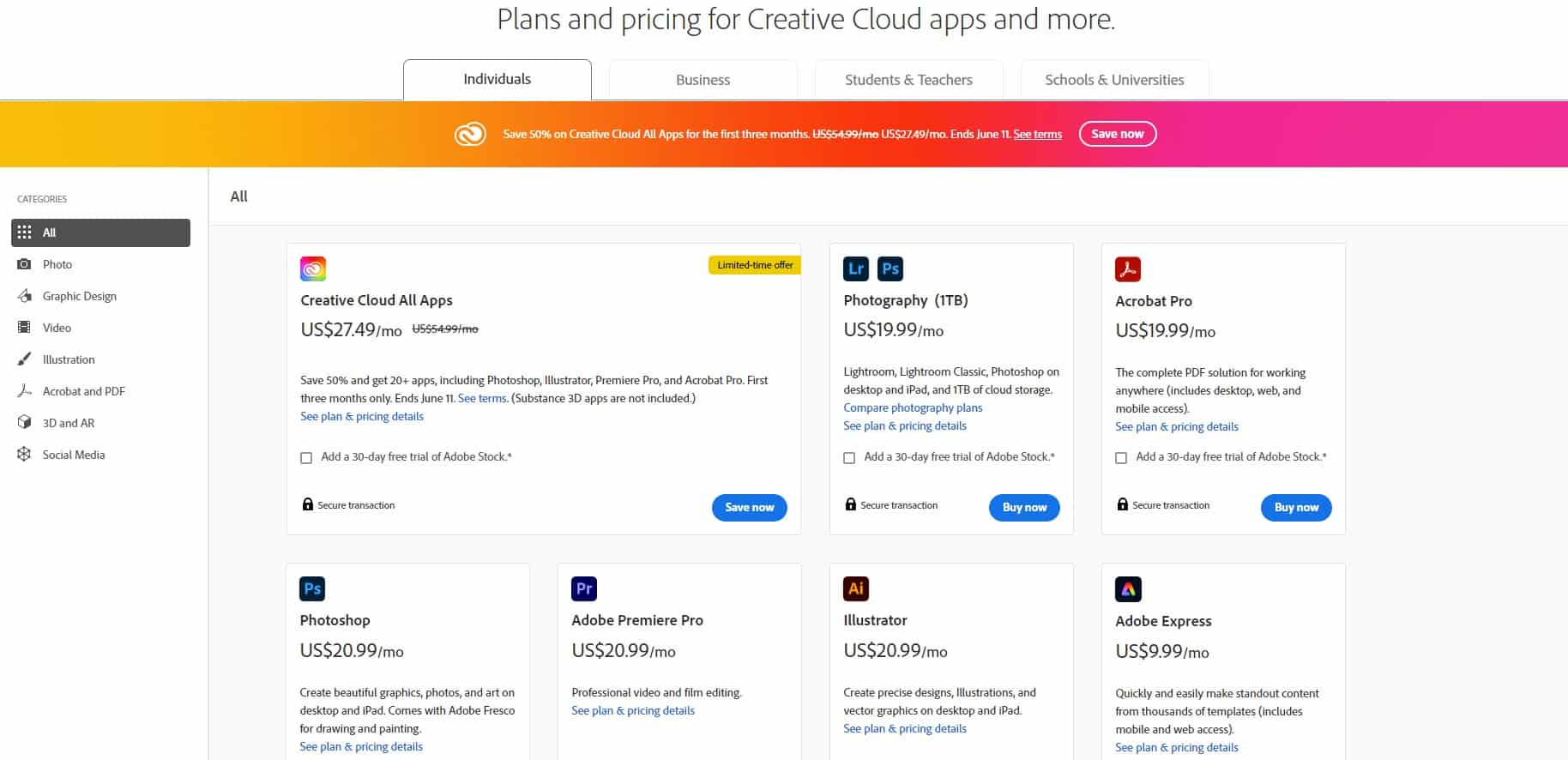This screenshot has width=1568, height=760.
Task: Click the brush icon beside Illustration
Action: tap(24, 359)
